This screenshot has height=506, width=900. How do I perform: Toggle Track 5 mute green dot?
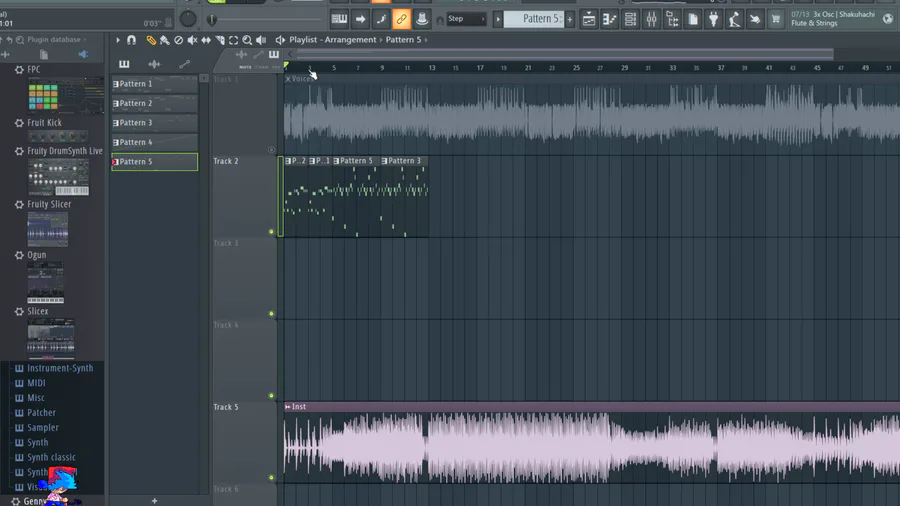(271, 477)
